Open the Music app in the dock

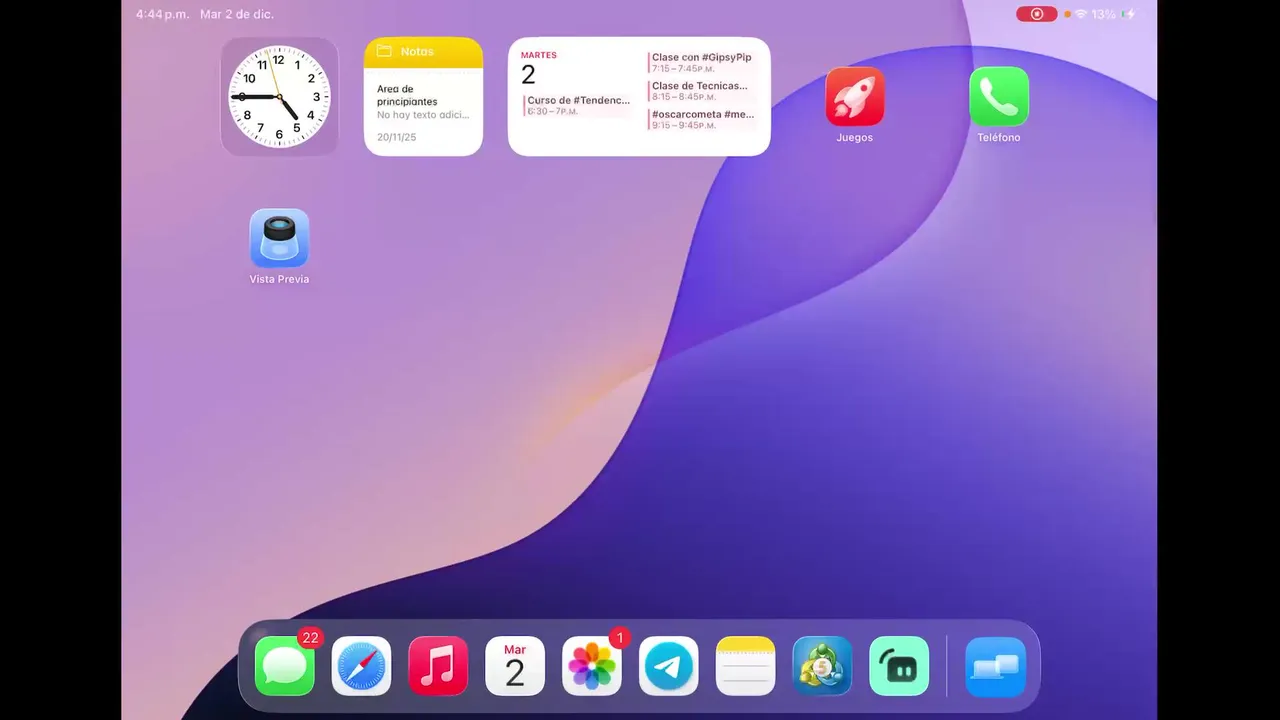tap(438, 666)
